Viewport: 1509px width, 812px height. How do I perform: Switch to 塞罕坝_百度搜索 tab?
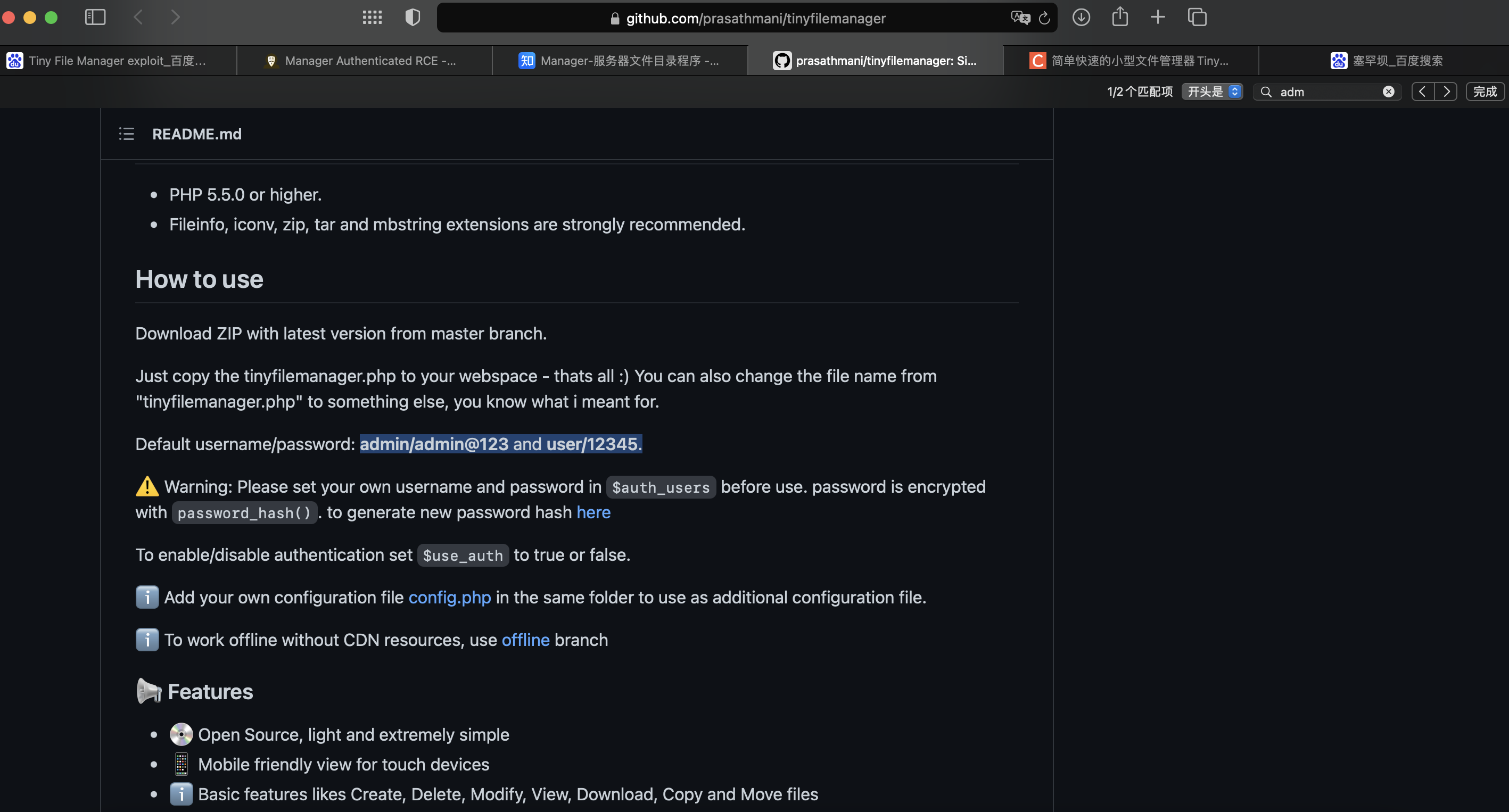tap(1385, 60)
